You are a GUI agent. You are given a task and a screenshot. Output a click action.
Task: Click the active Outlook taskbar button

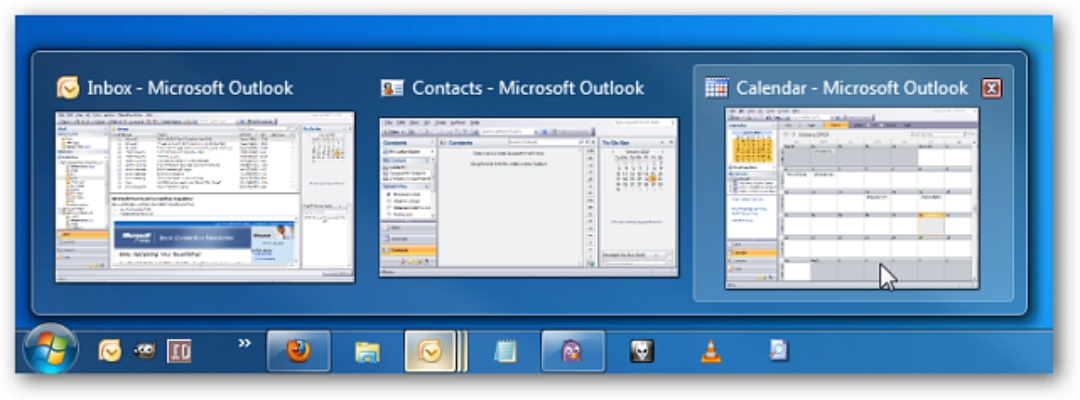click(x=430, y=351)
